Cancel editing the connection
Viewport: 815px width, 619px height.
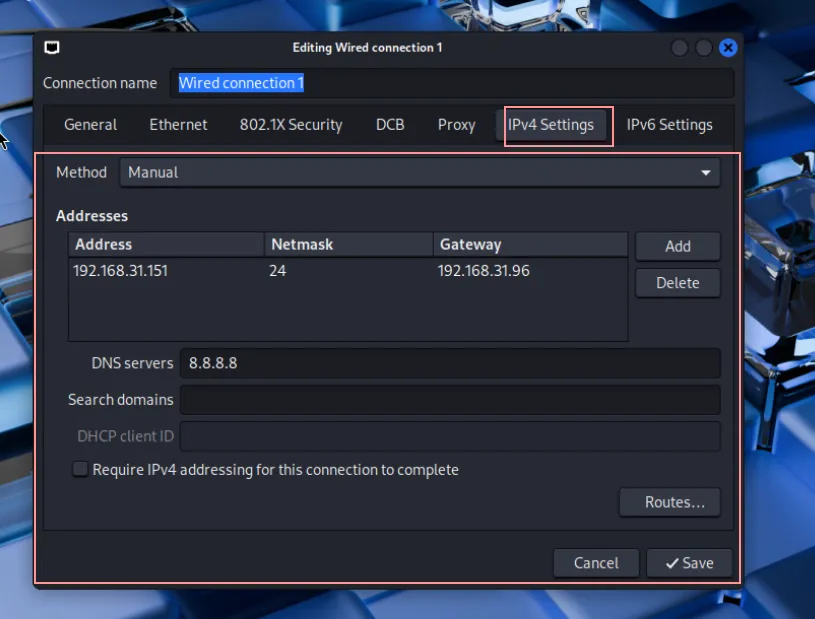pyautogui.click(x=596, y=563)
